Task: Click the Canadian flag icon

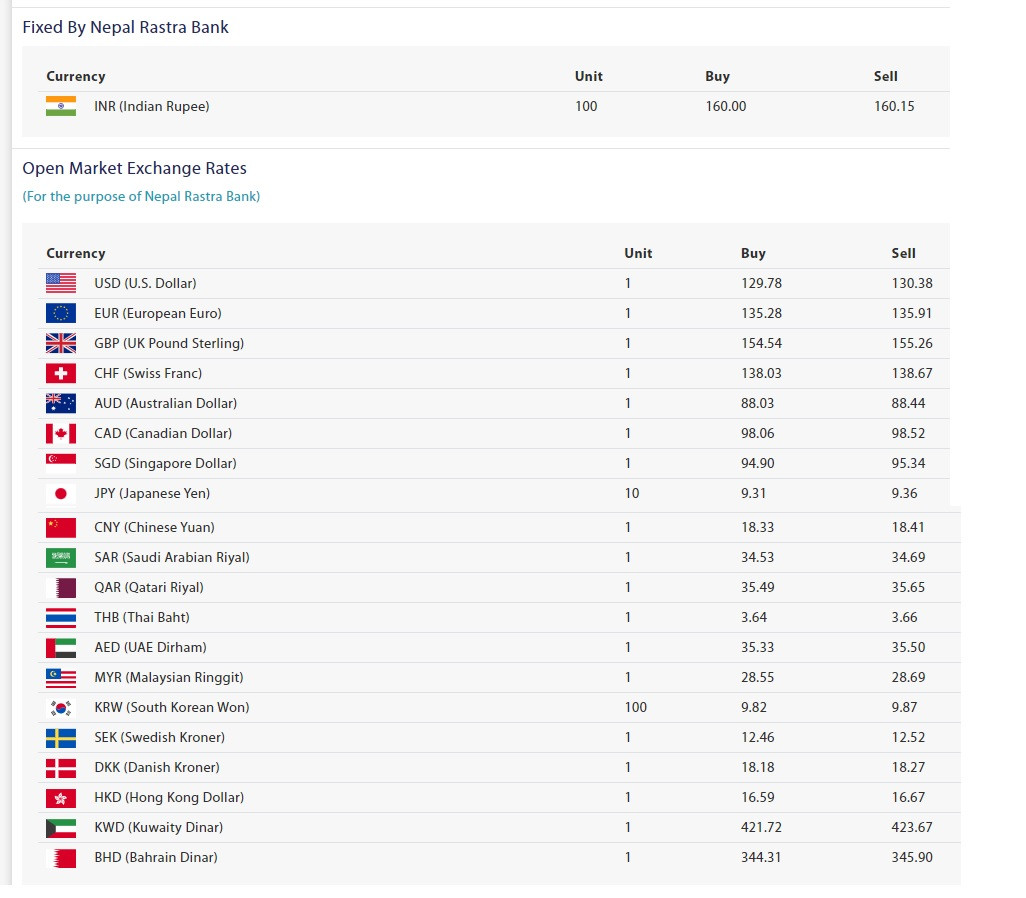Action: pos(61,433)
